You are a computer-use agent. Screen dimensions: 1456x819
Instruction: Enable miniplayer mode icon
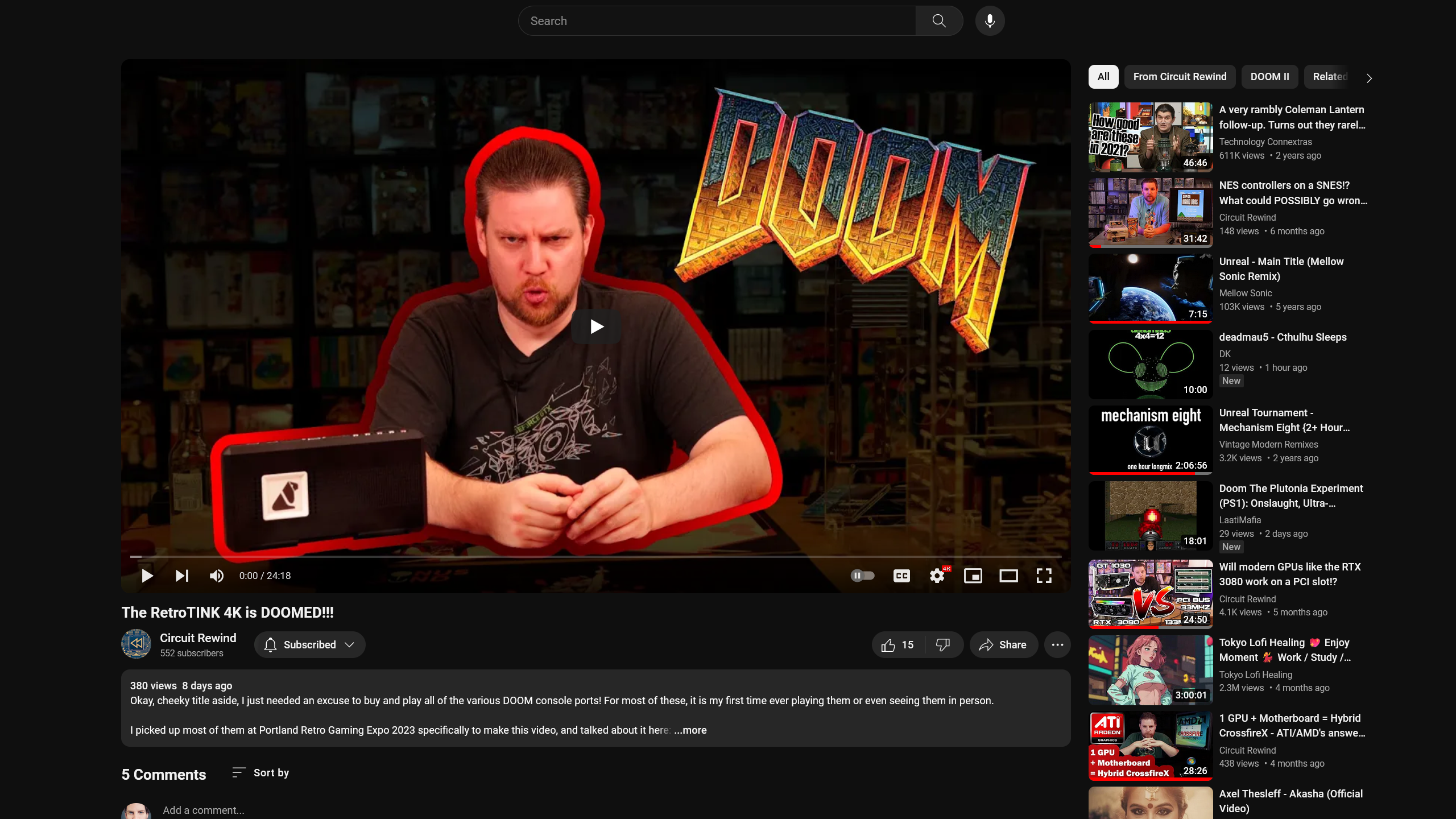coord(973,576)
